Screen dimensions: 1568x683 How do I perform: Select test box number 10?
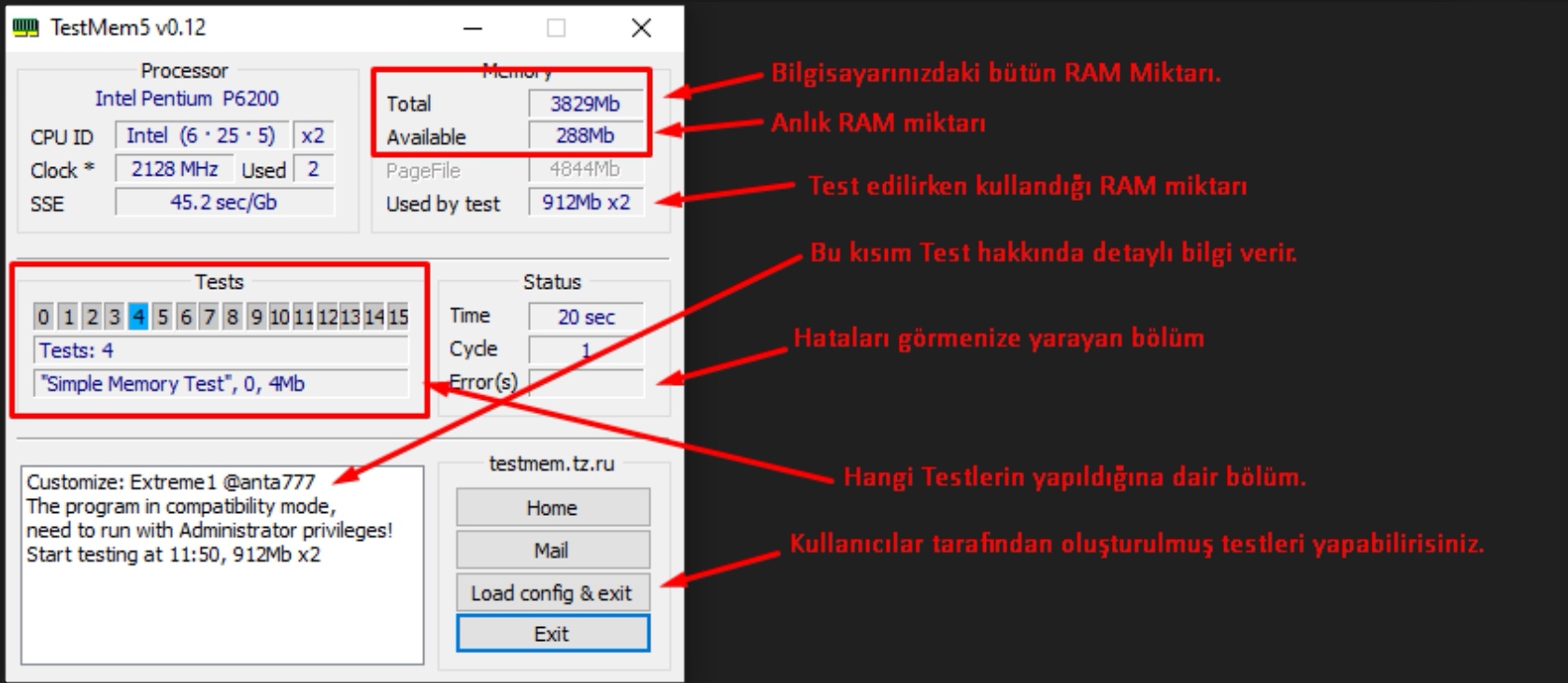(x=279, y=317)
